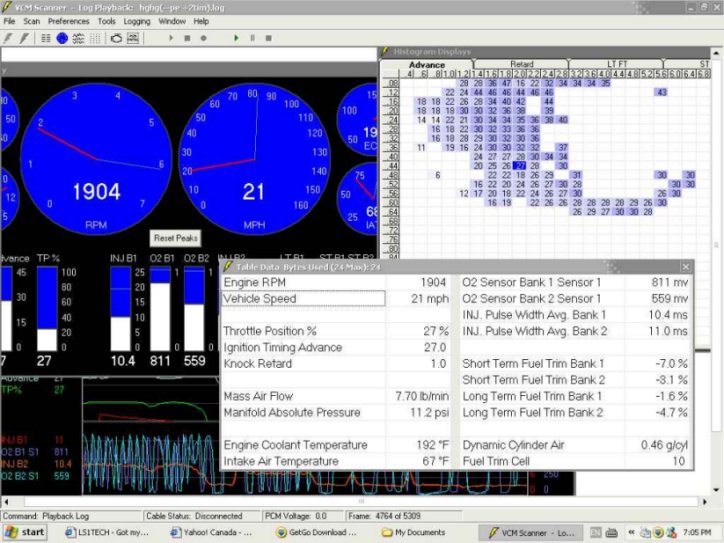Click the table display toolbar icon
Image resolution: width=724 pixels, height=543 pixels.
tap(46, 38)
